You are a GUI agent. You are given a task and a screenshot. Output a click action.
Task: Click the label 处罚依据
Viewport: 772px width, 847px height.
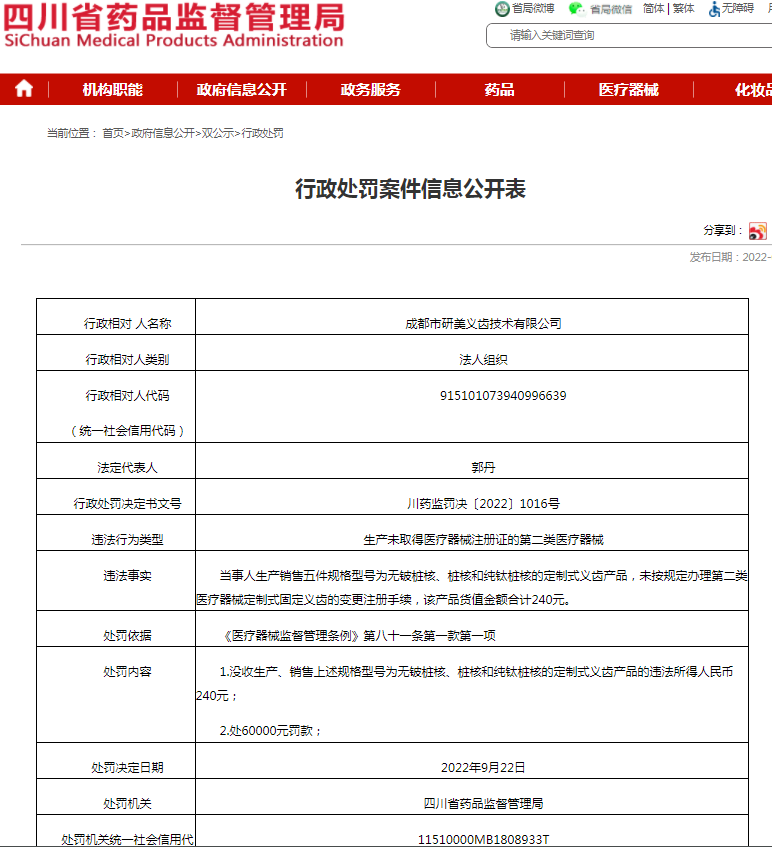point(127,636)
